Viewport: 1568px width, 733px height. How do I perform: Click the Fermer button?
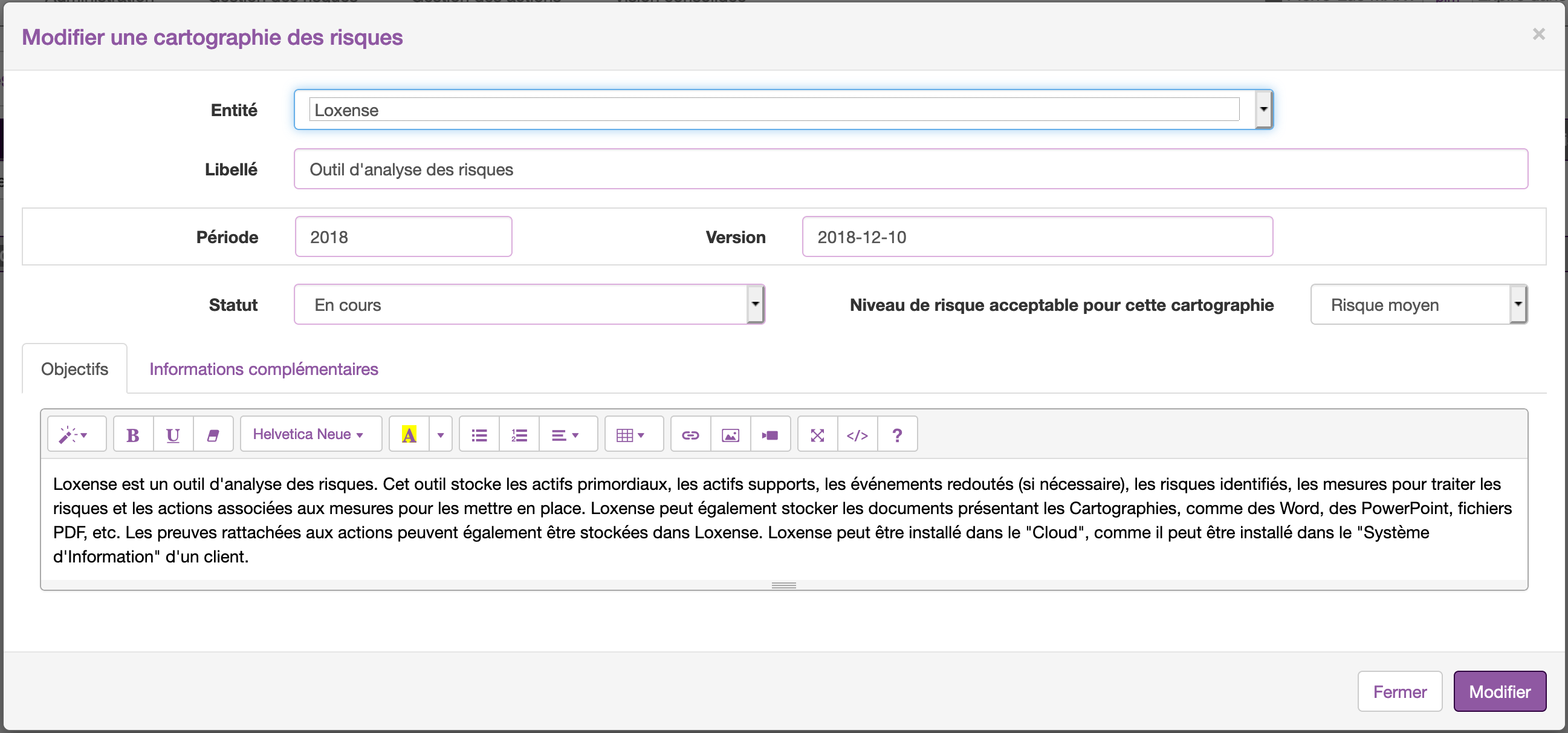1400,692
